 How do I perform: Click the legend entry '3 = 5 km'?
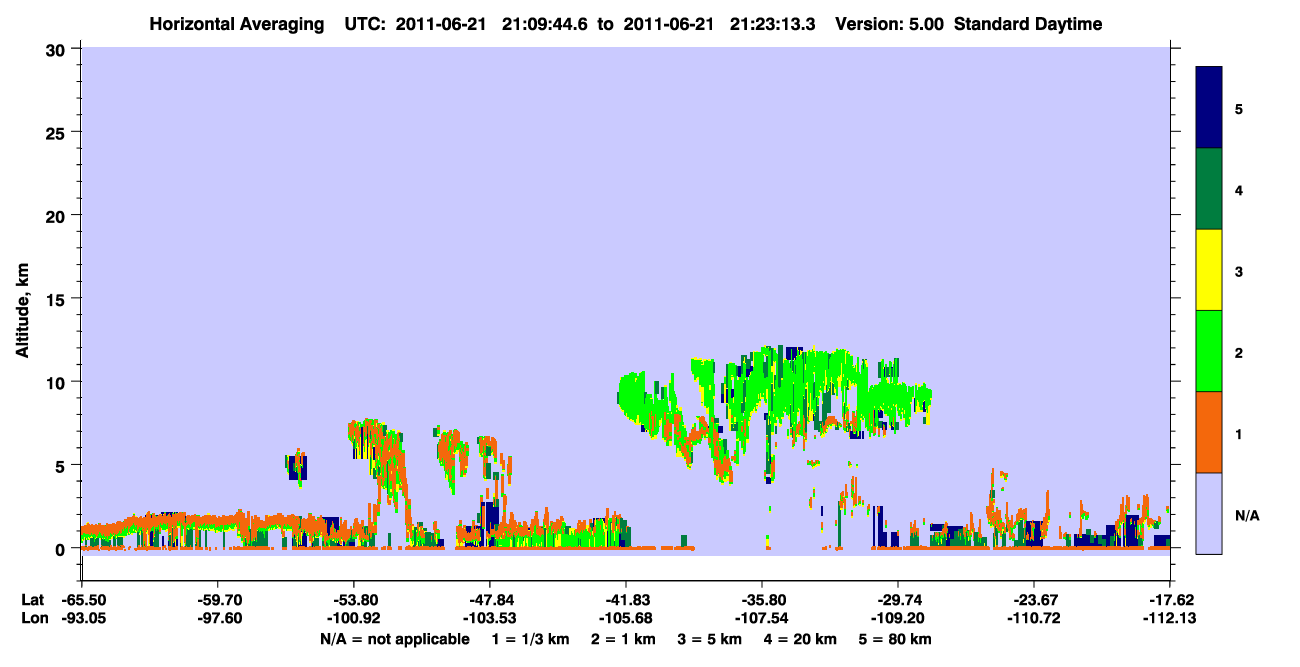pyautogui.click(x=709, y=639)
